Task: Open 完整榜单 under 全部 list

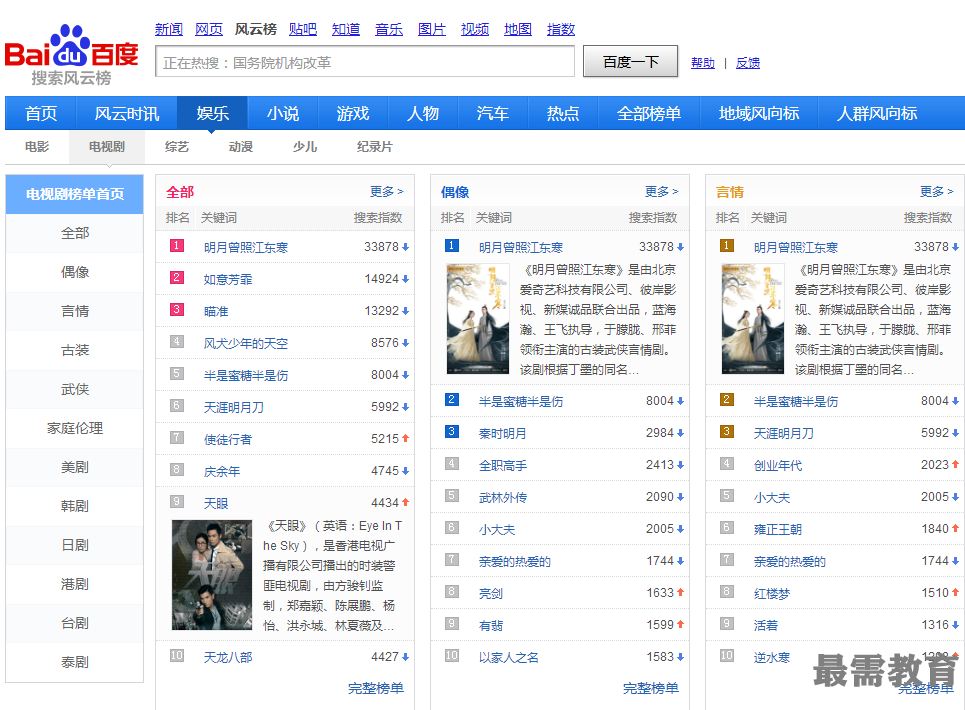Action: point(375,688)
